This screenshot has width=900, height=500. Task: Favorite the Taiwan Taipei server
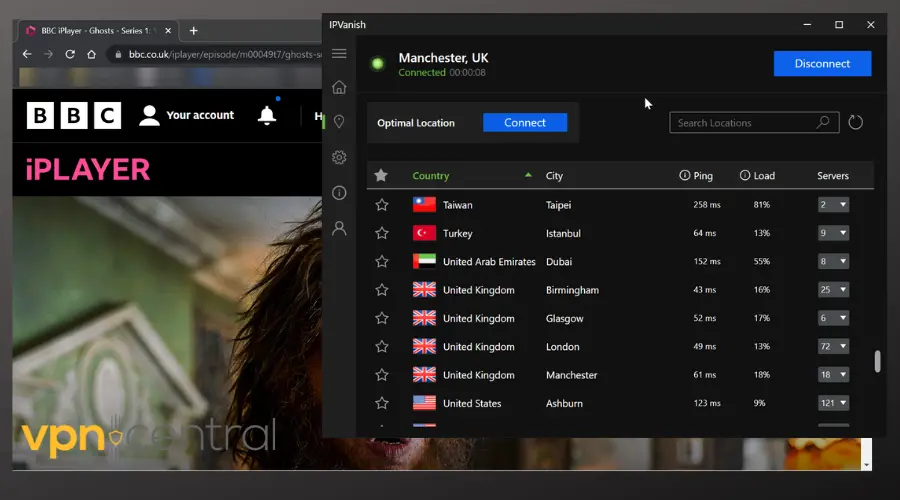382,205
